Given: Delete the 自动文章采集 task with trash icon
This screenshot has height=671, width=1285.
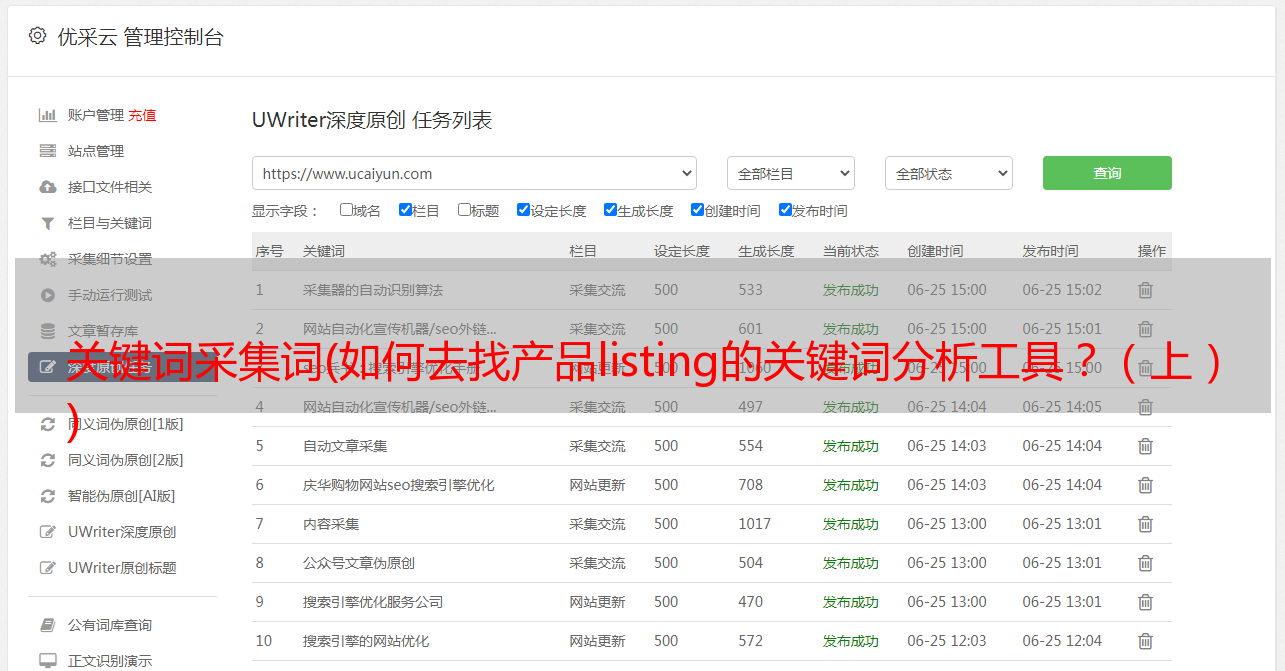Looking at the screenshot, I should click(1145, 446).
